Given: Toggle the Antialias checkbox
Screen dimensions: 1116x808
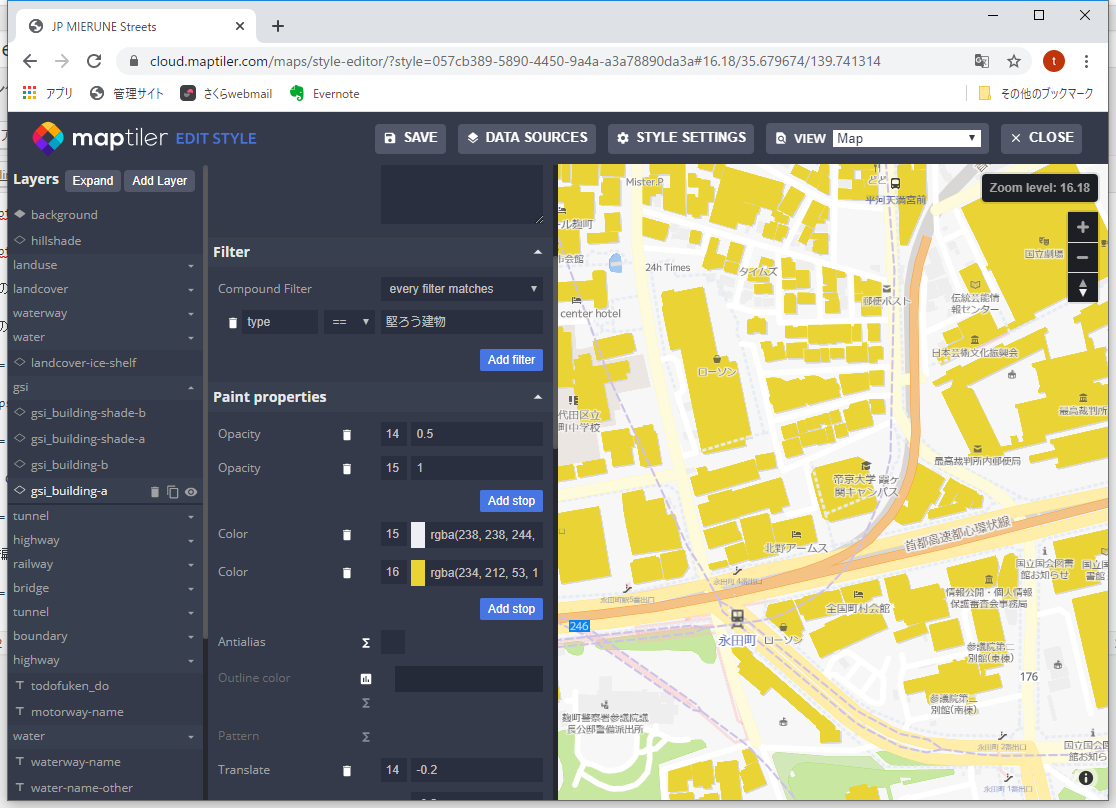Looking at the screenshot, I should [393, 642].
